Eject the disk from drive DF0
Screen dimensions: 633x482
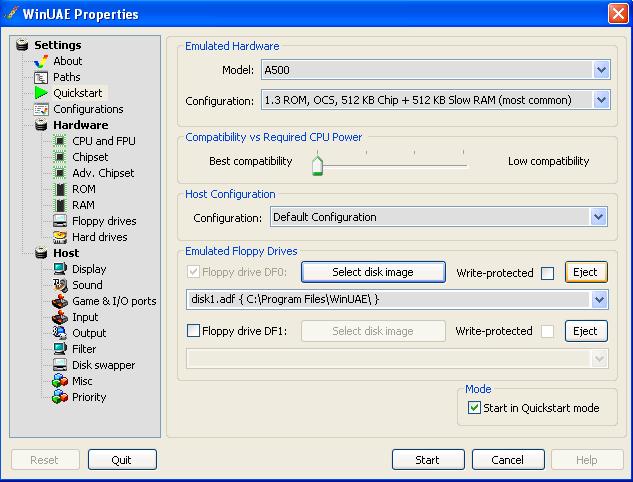pos(586,272)
